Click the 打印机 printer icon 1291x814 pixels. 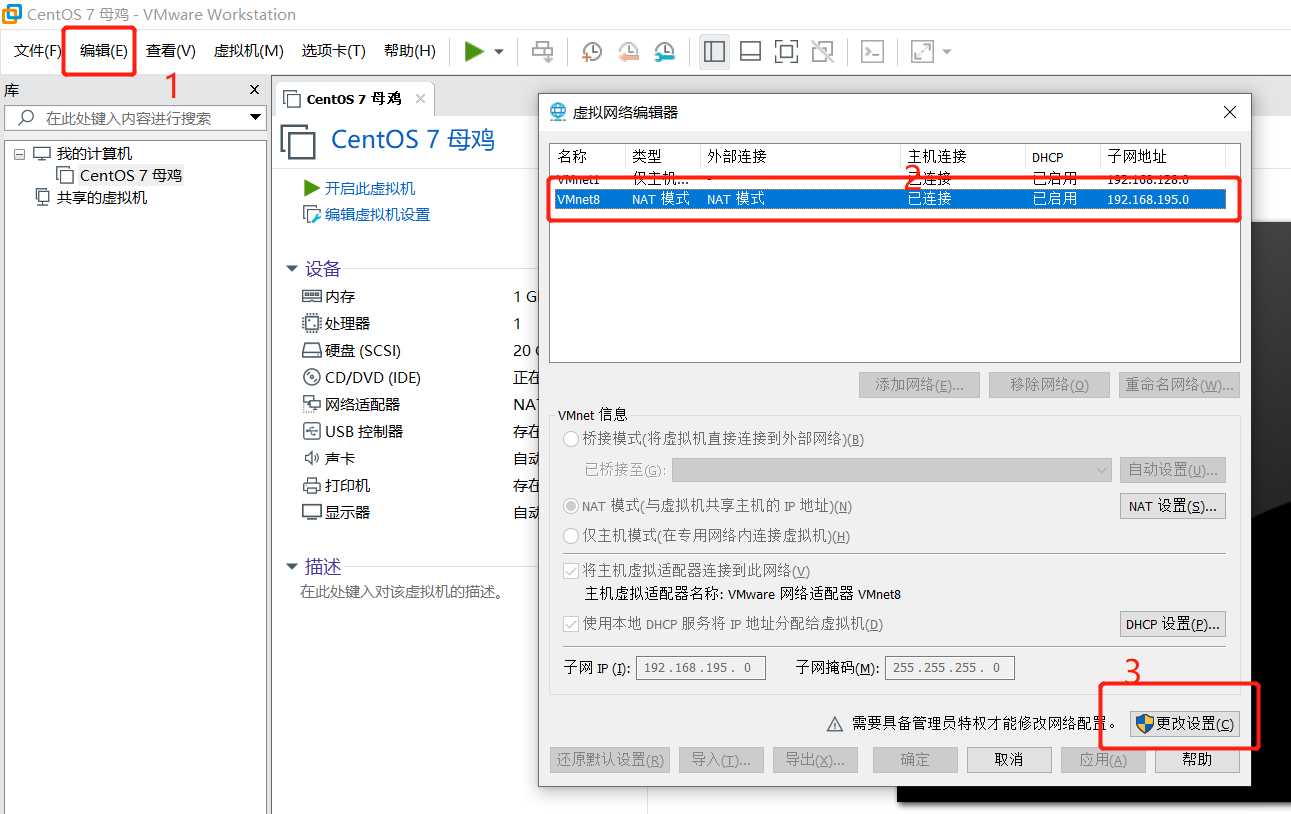(x=311, y=485)
